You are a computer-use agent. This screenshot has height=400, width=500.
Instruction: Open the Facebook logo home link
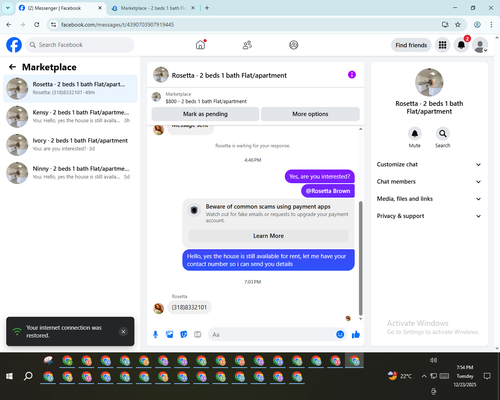click(x=14, y=45)
